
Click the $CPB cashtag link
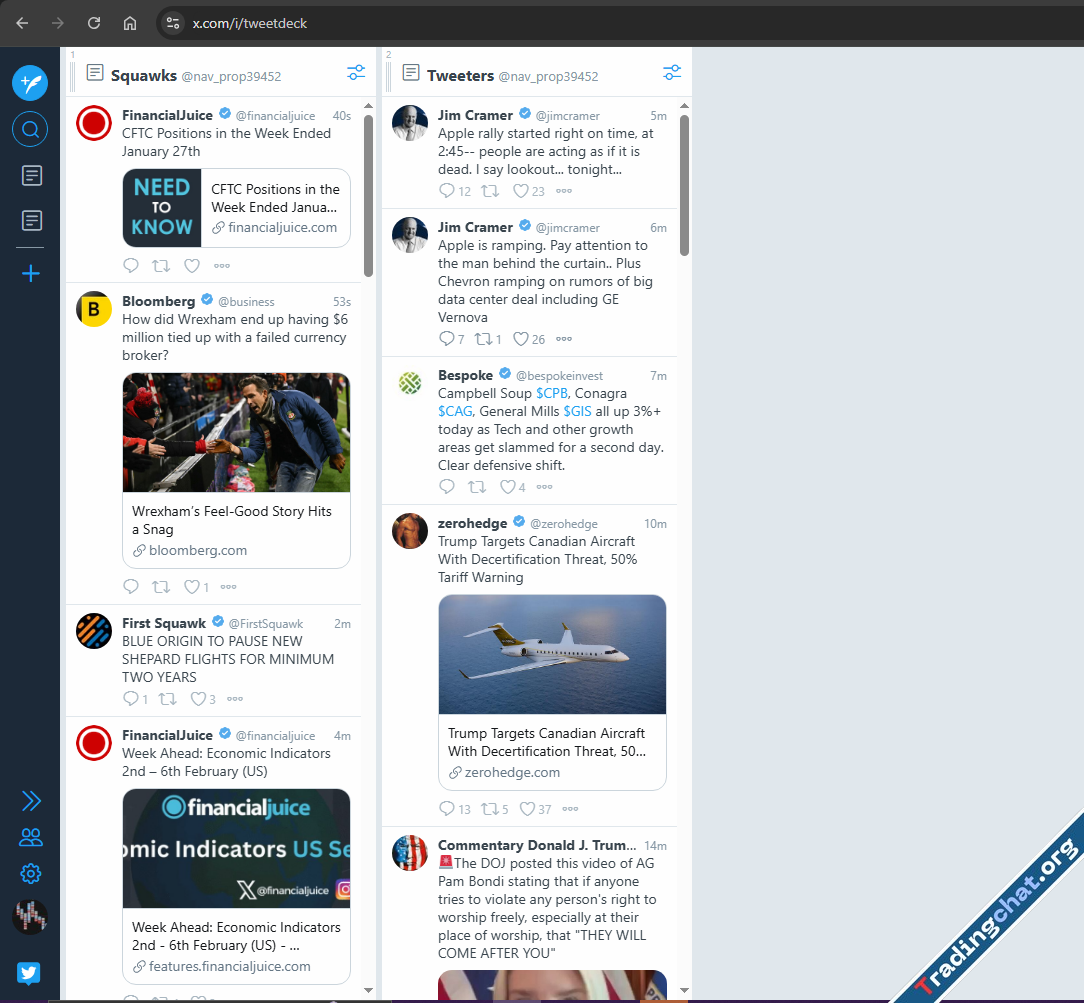tap(553, 393)
